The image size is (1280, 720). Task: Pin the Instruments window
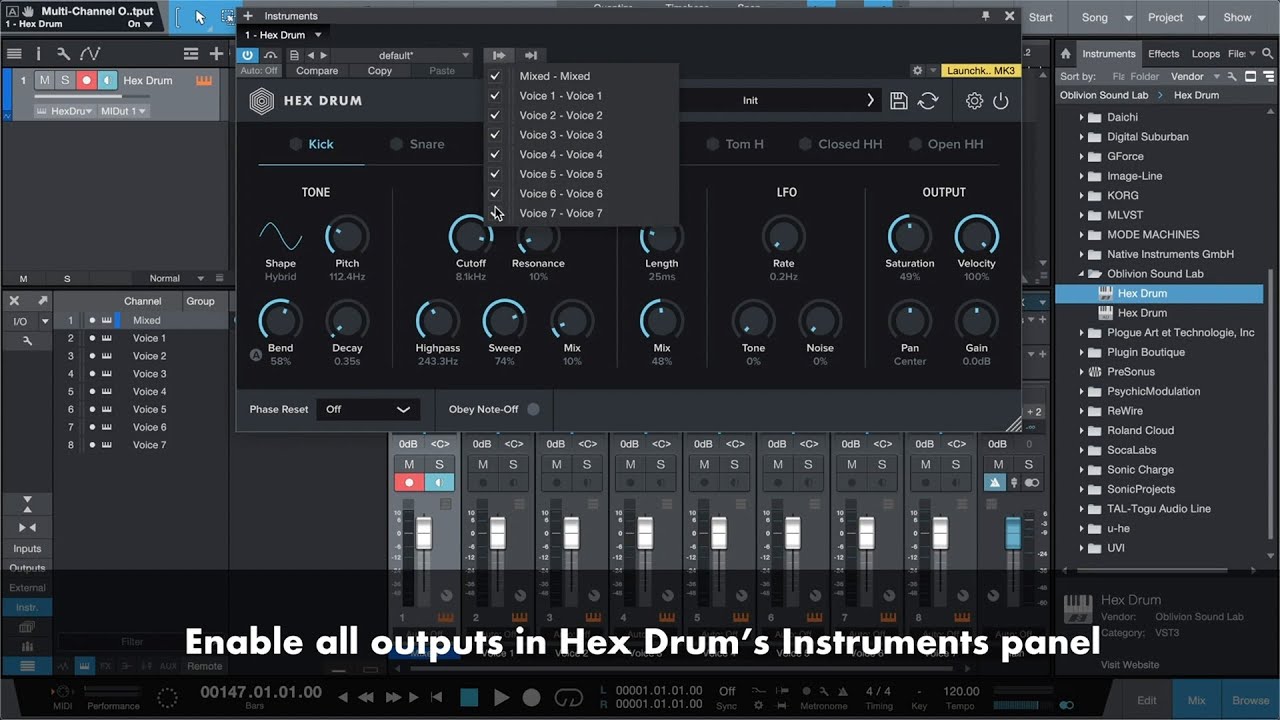986,16
